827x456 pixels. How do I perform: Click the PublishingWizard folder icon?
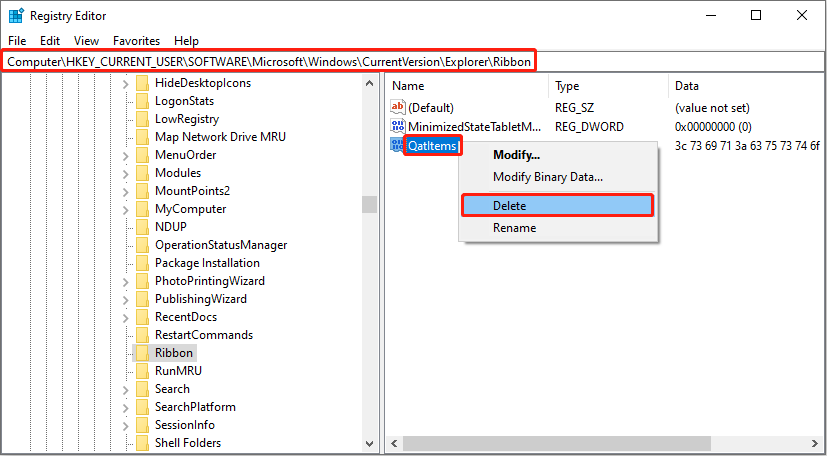(142, 299)
